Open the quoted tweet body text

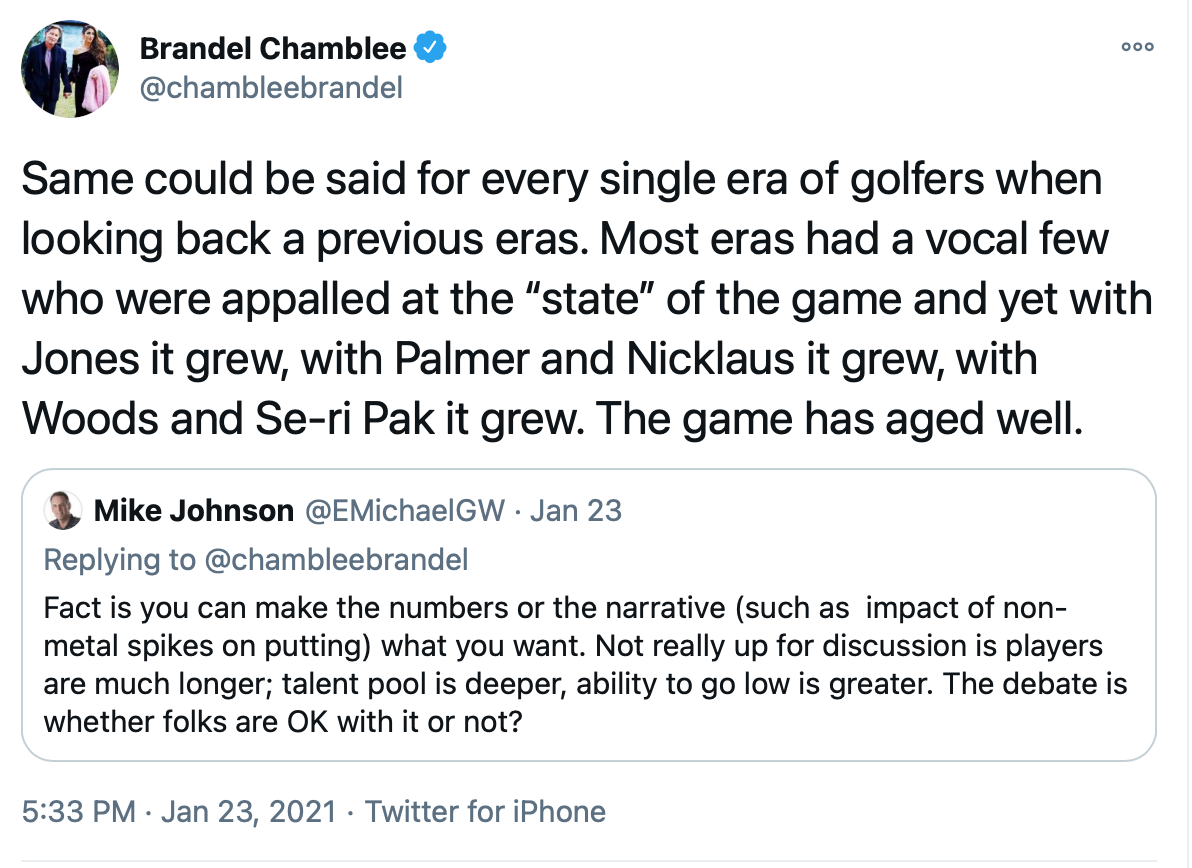pos(585,664)
